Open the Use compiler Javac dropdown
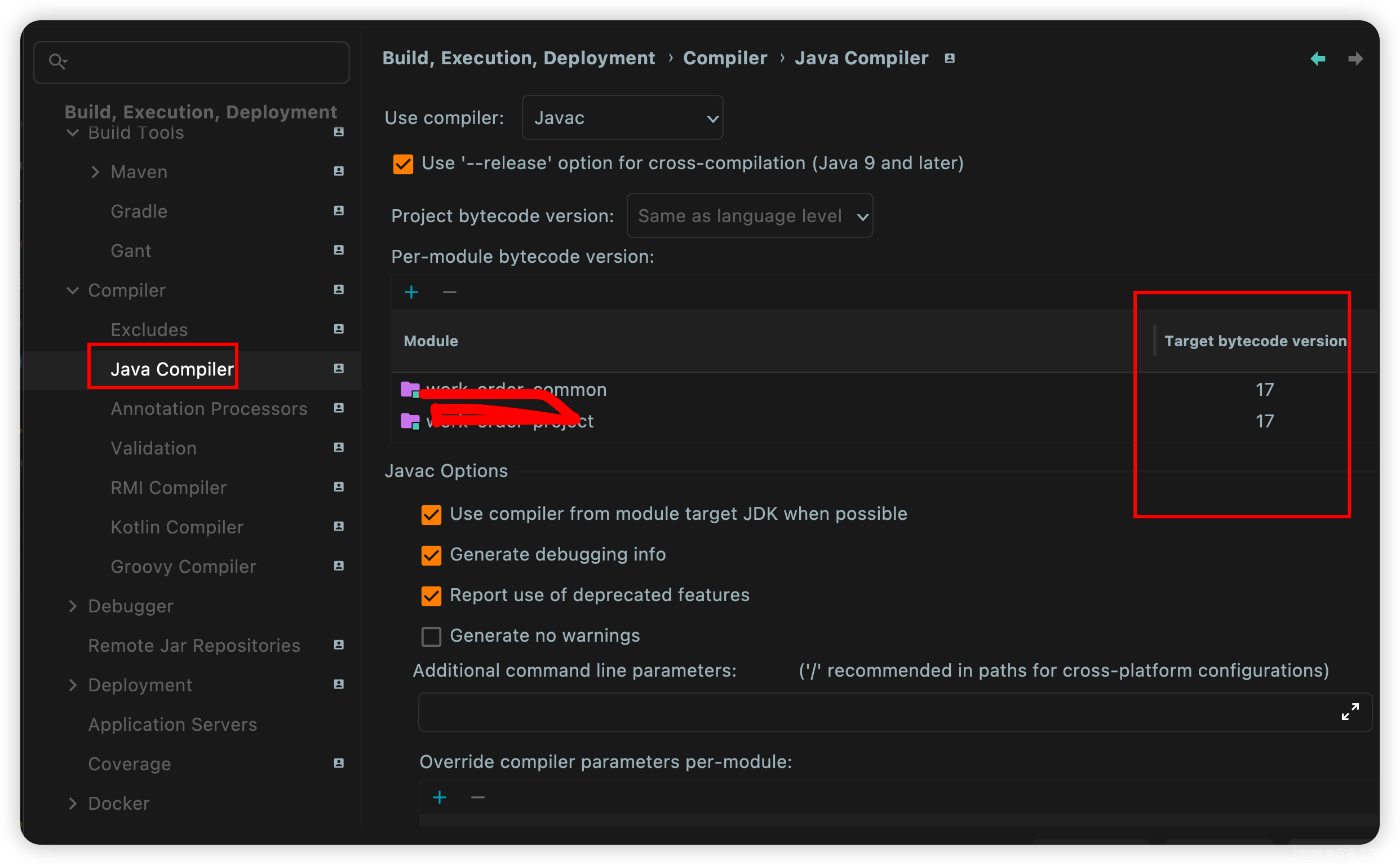The width and height of the screenshot is (1400, 865). (x=622, y=118)
